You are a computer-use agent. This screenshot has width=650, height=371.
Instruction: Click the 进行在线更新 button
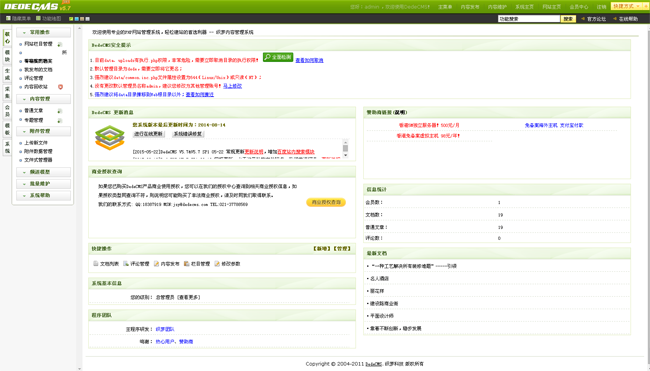tap(148, 134)
